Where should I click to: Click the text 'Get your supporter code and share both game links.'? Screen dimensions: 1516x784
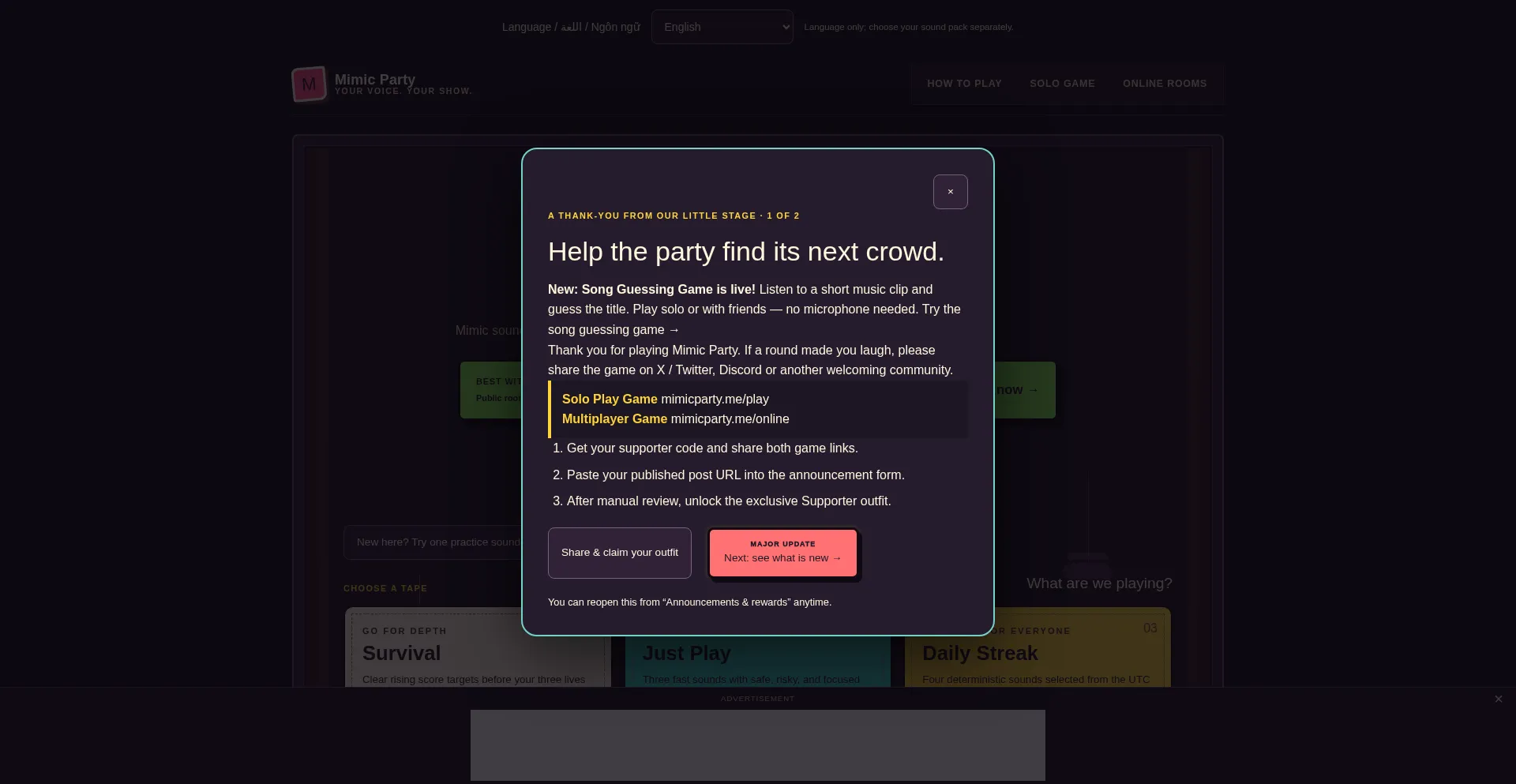(x=712, y=448)
